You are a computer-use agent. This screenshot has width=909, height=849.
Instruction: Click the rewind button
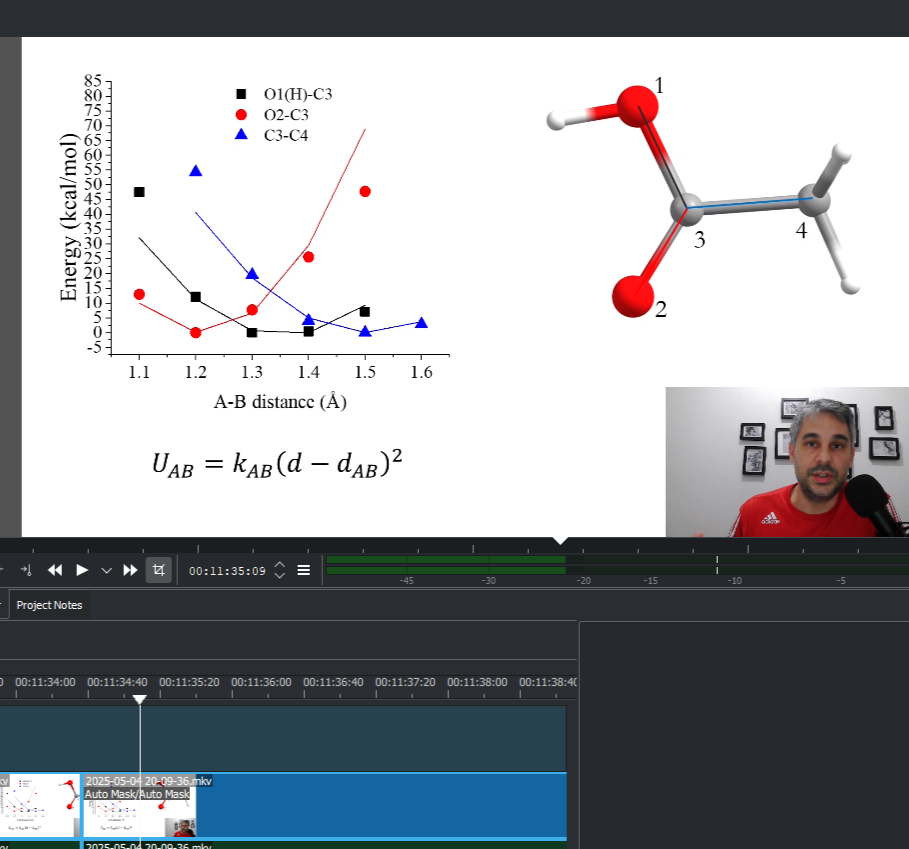point(55,570)
